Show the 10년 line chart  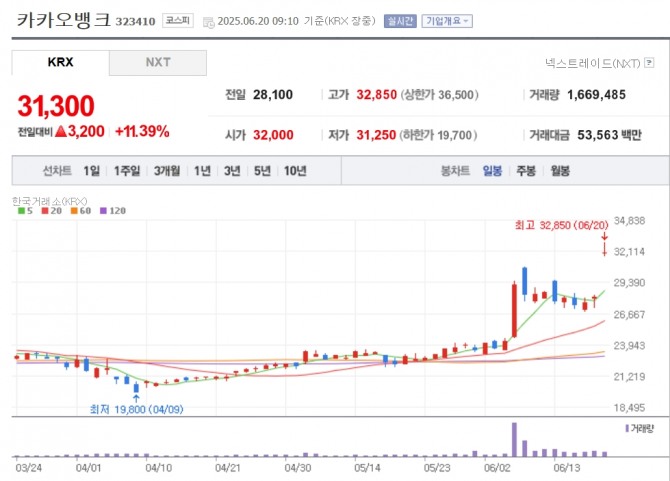[295, 171]
